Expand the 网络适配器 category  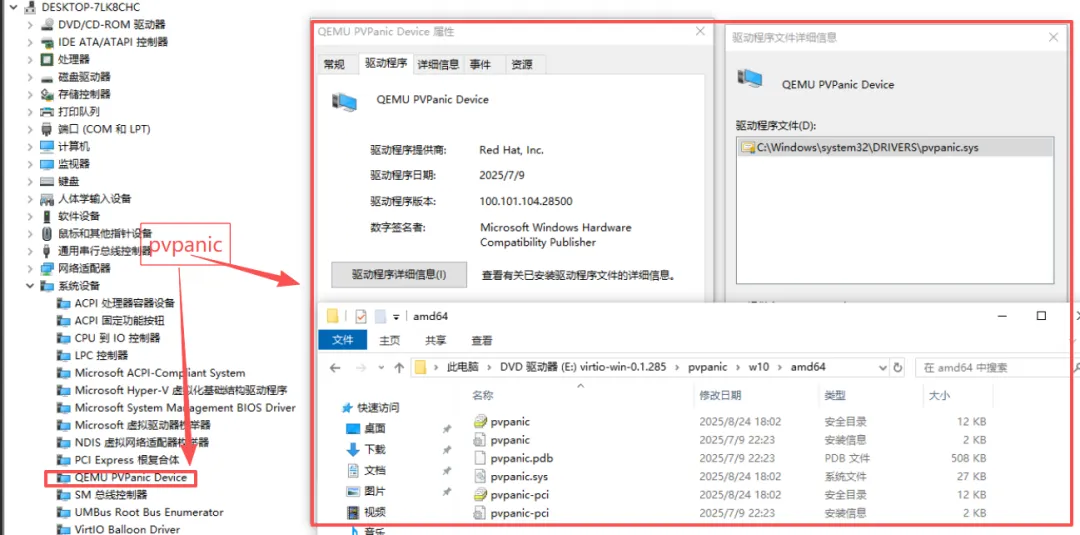click(30, 269)
